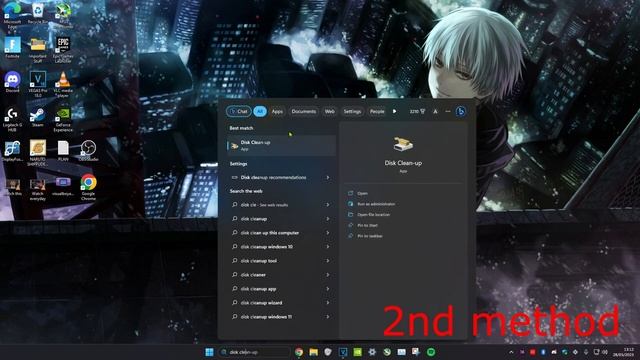
Task: Switch to the Web filter tab
Action: pos(329,111)
